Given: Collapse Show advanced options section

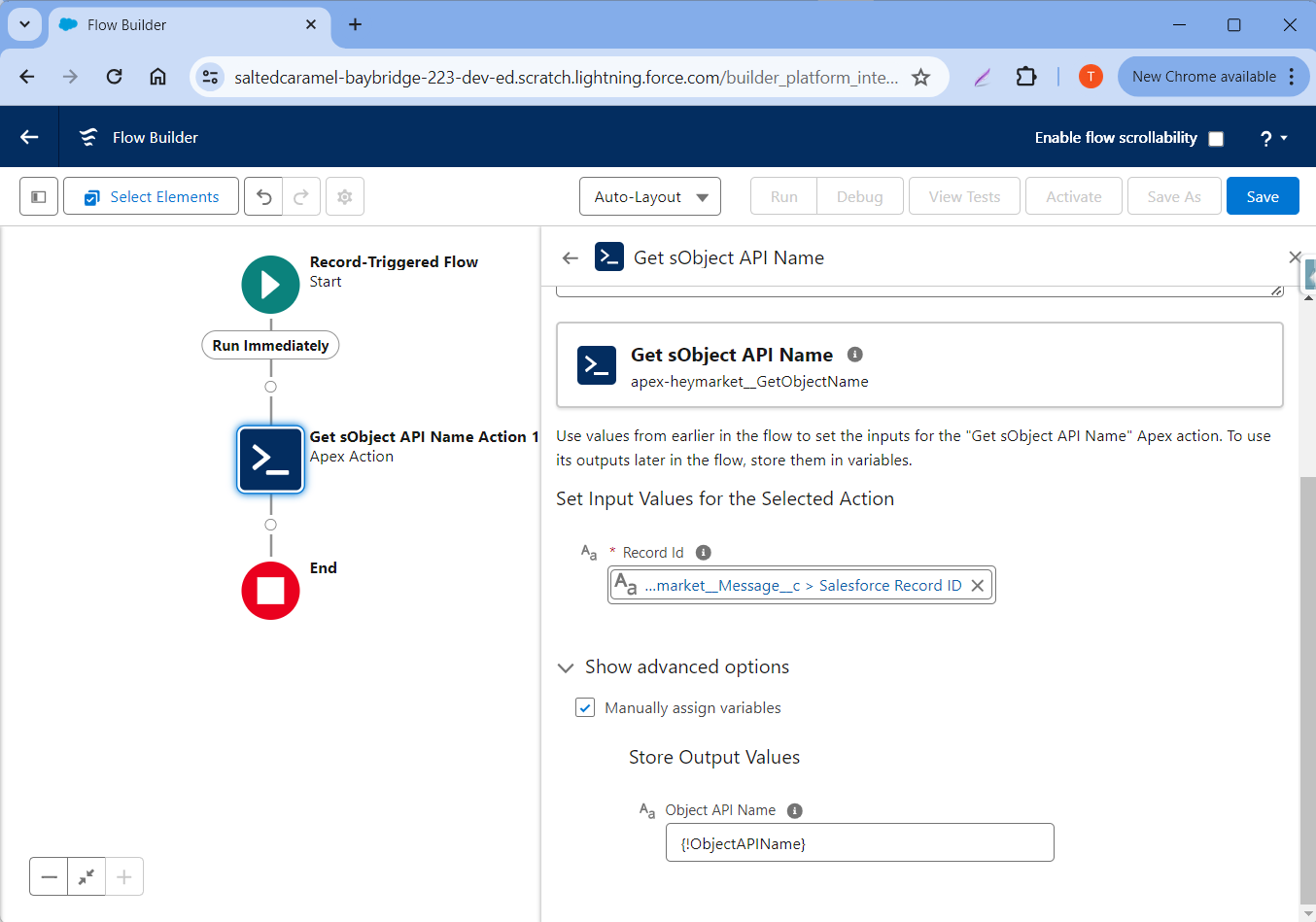Looking at the screenshot, I should click(x=565, y=667).
